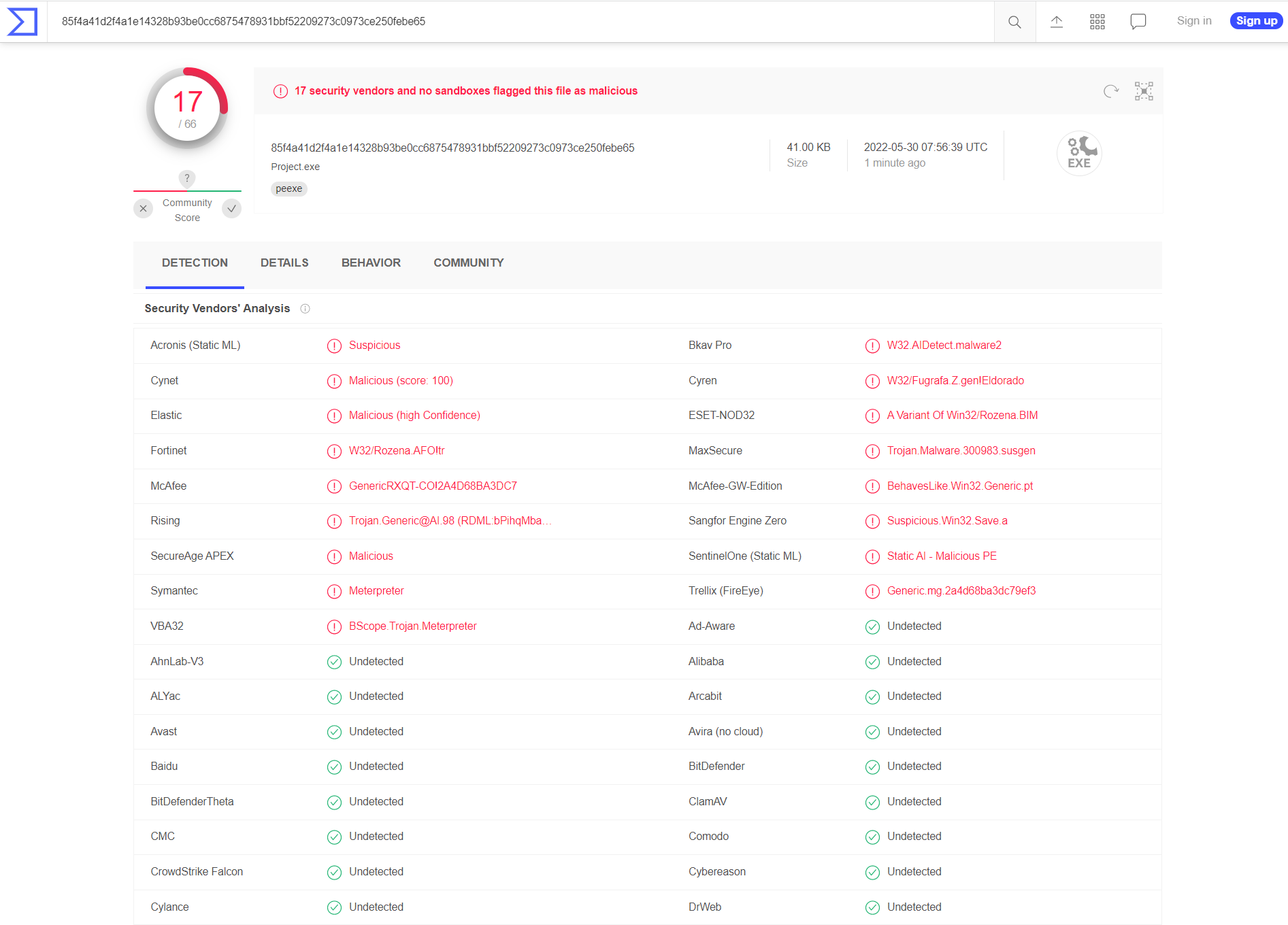Open the upload file icon
The height and width of the screenshot is (925, 1288).
pos(1056,22)
